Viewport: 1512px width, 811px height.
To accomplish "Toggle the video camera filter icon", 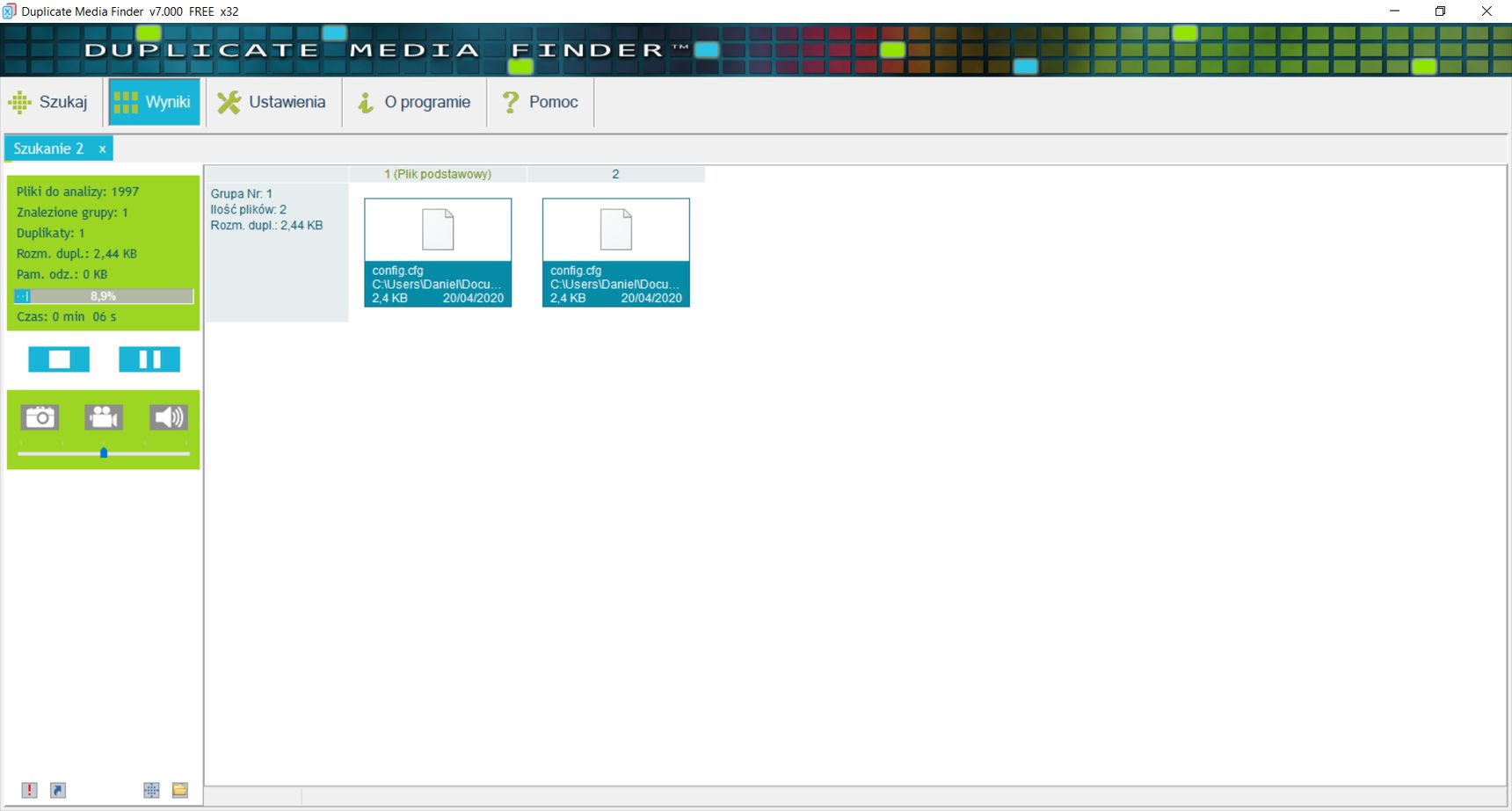I will 104,417.
